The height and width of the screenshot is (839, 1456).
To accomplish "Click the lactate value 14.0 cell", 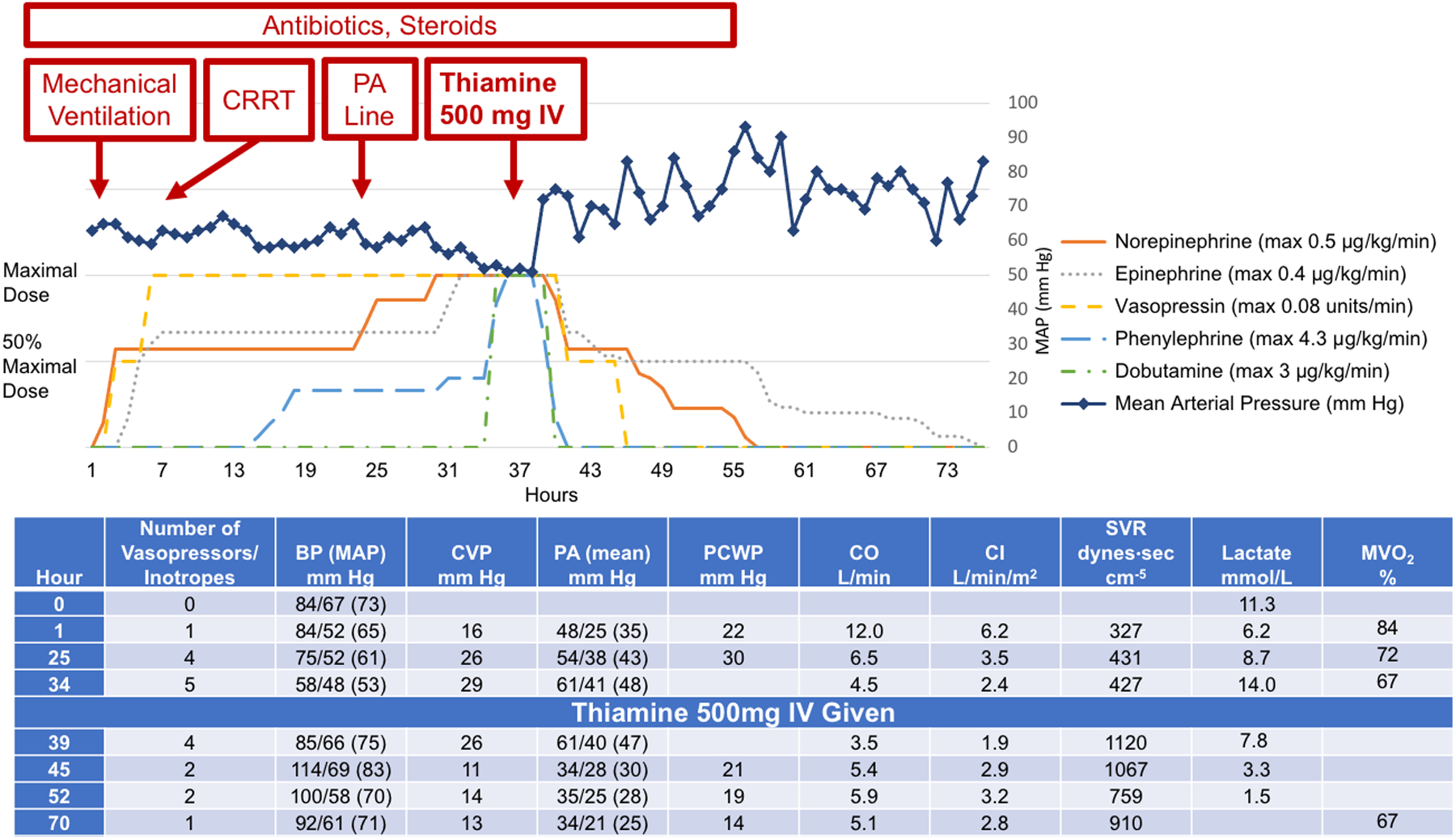I will tap(1256, 684).
